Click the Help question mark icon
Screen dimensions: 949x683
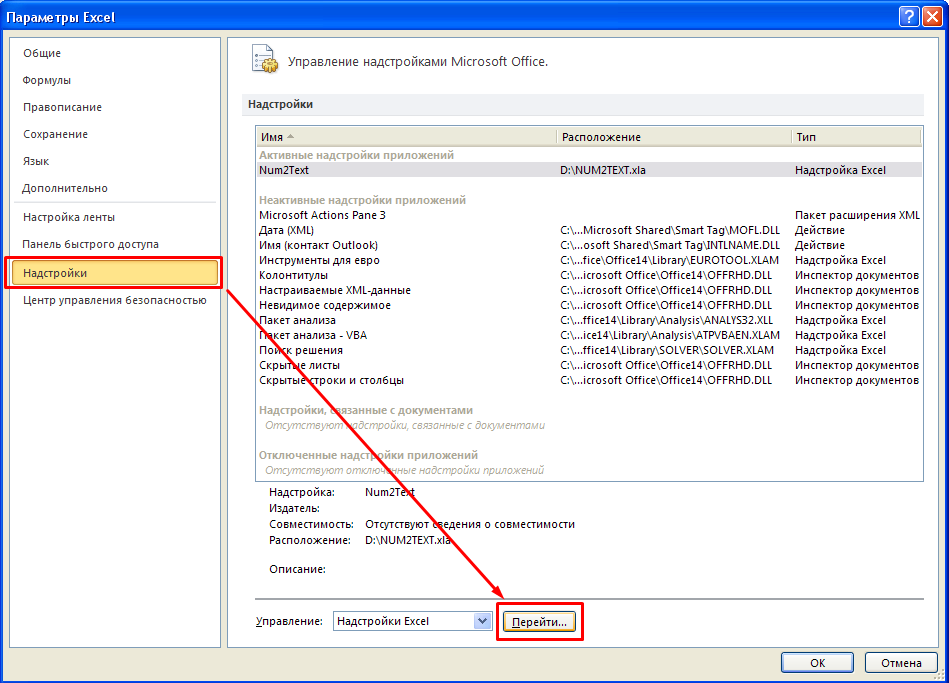(908, 17)
